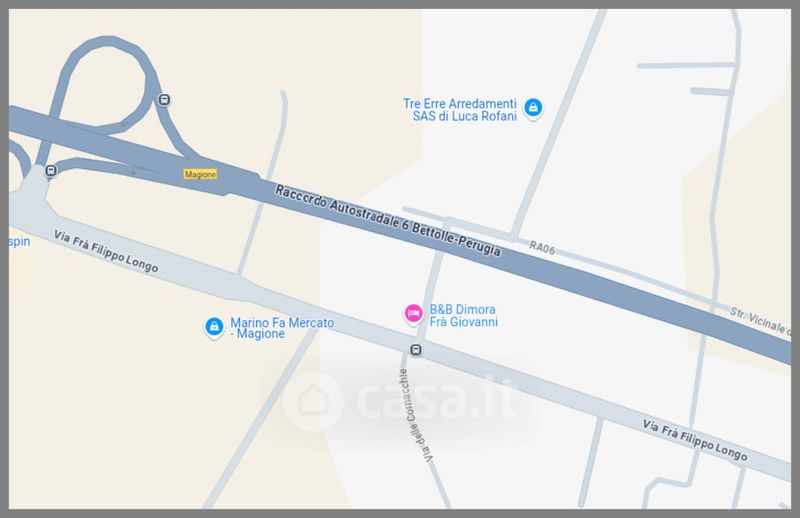Click the casa.it watermark text
Screen dimensions: 800x518
[436, 401]
